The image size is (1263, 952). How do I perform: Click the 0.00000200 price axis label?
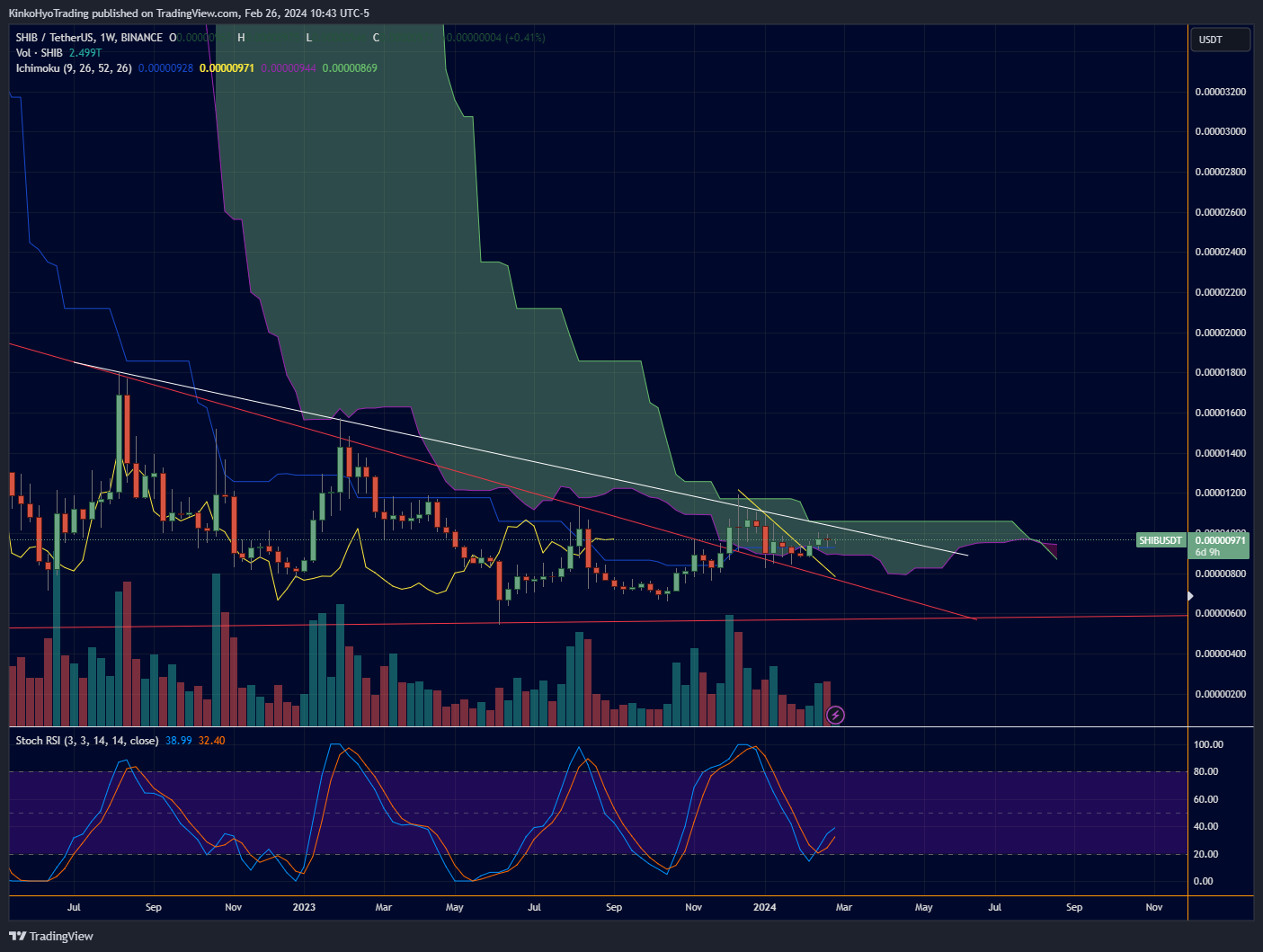(x=1221, y=694)
